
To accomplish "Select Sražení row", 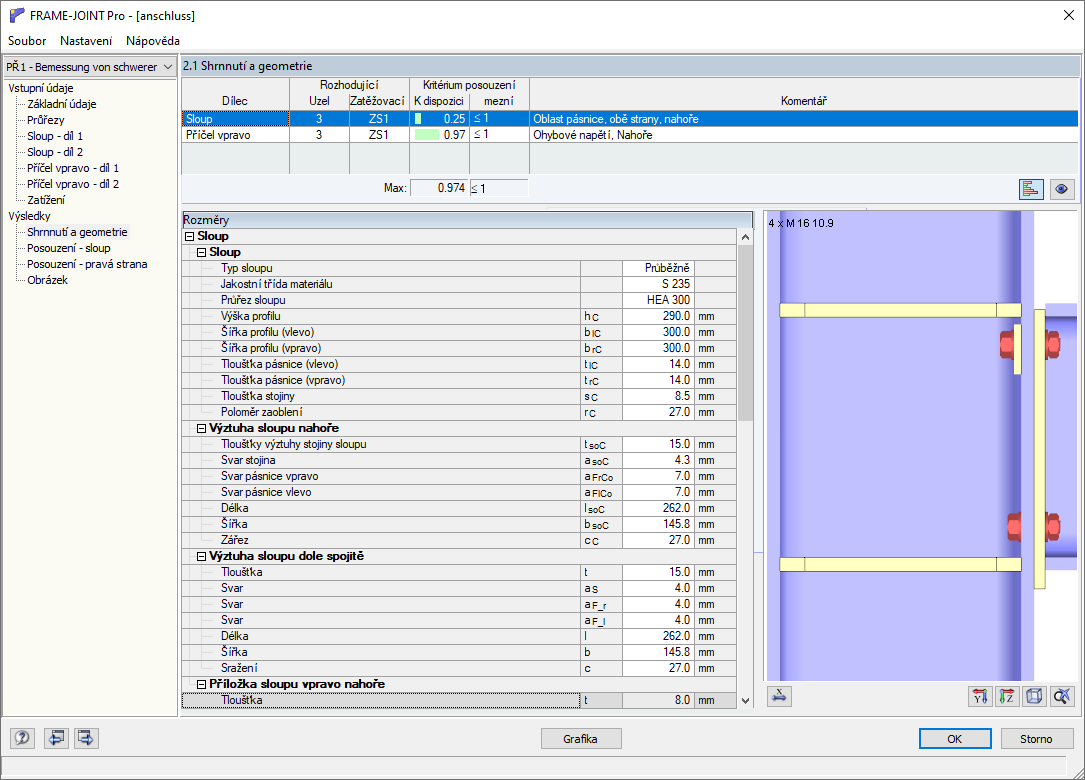I will [x=459, y=668].
